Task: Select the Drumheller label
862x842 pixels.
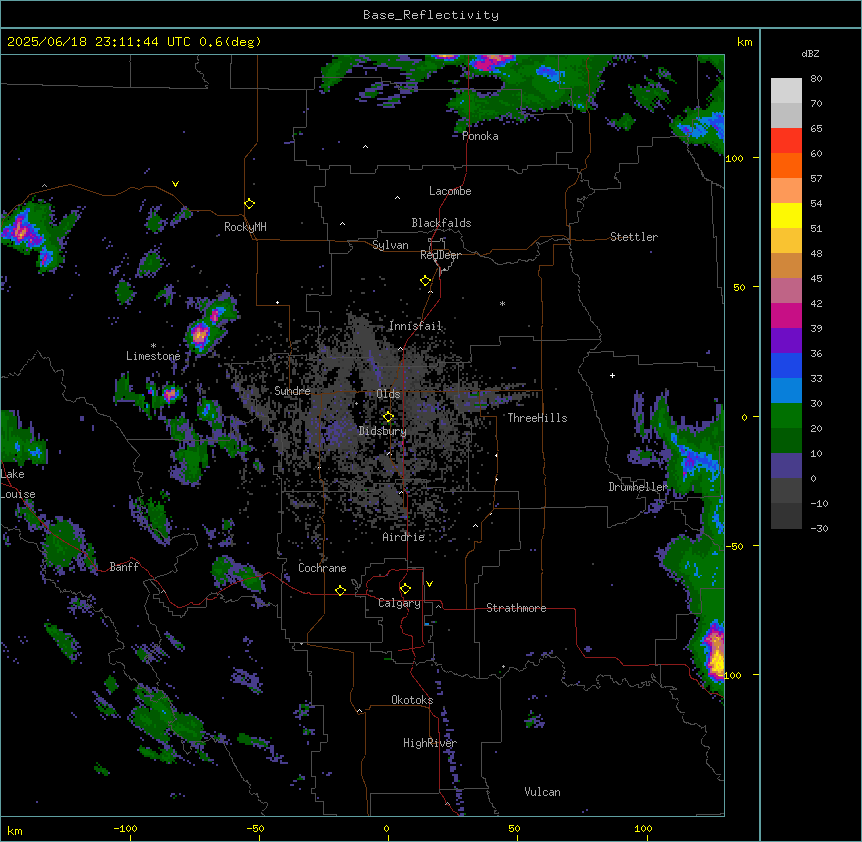Action: click(x=638, y=487)
